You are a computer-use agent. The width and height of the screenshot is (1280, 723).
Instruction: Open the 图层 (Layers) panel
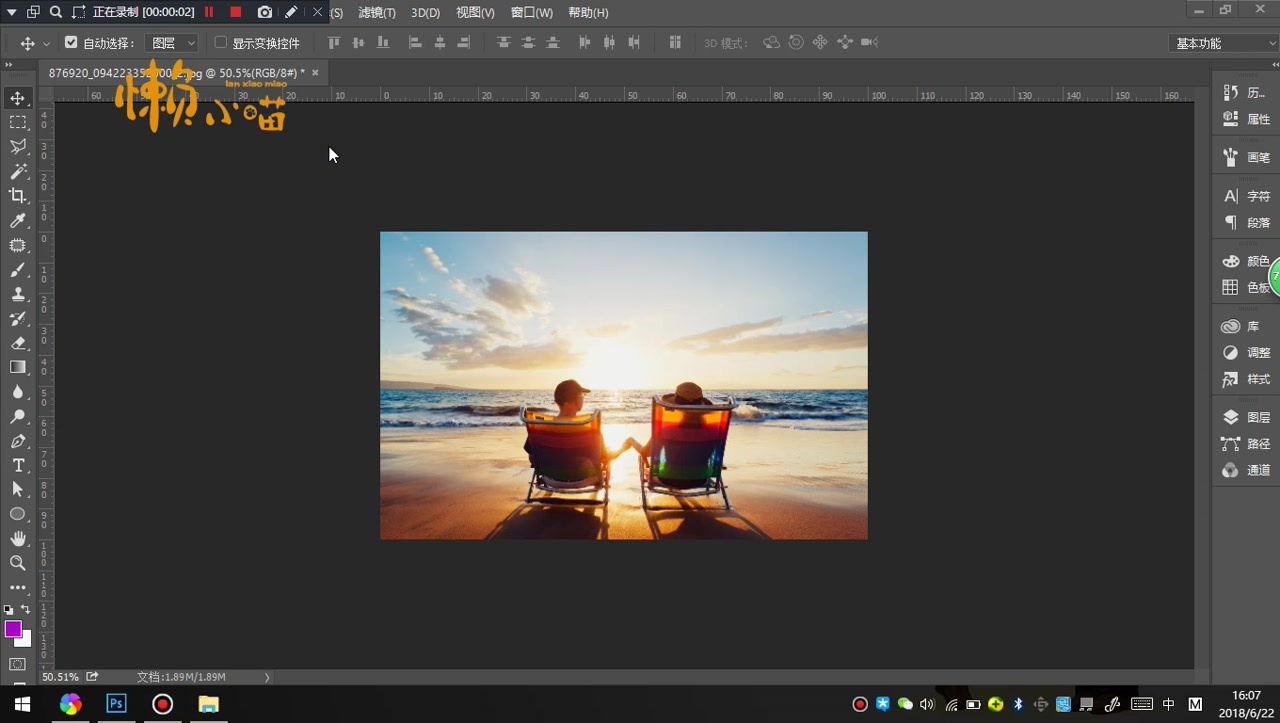(x=1246, y=418)
